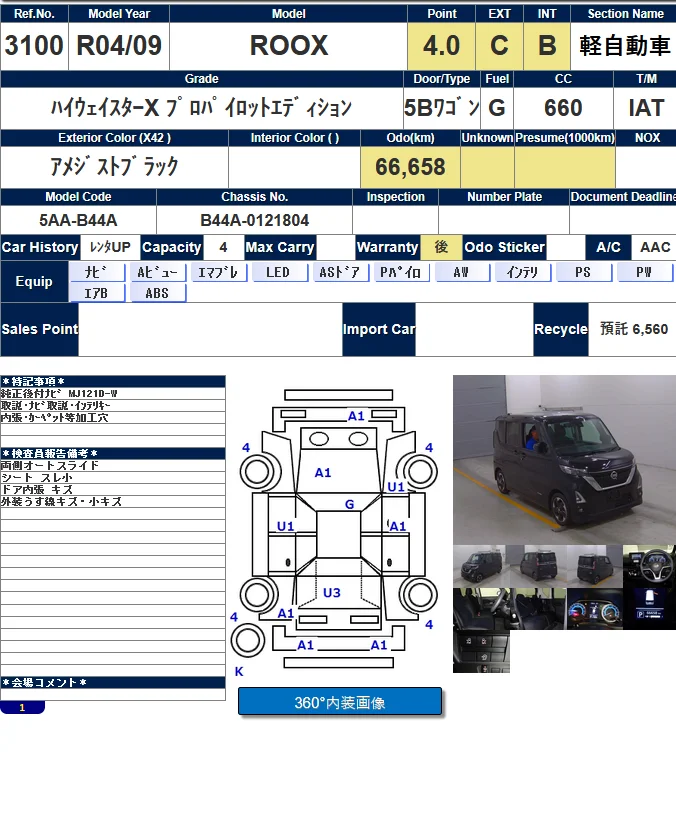This screenshot has width=676, height=829.
Task: Open the main front-view car photo
Action: [x=564, y=458]
